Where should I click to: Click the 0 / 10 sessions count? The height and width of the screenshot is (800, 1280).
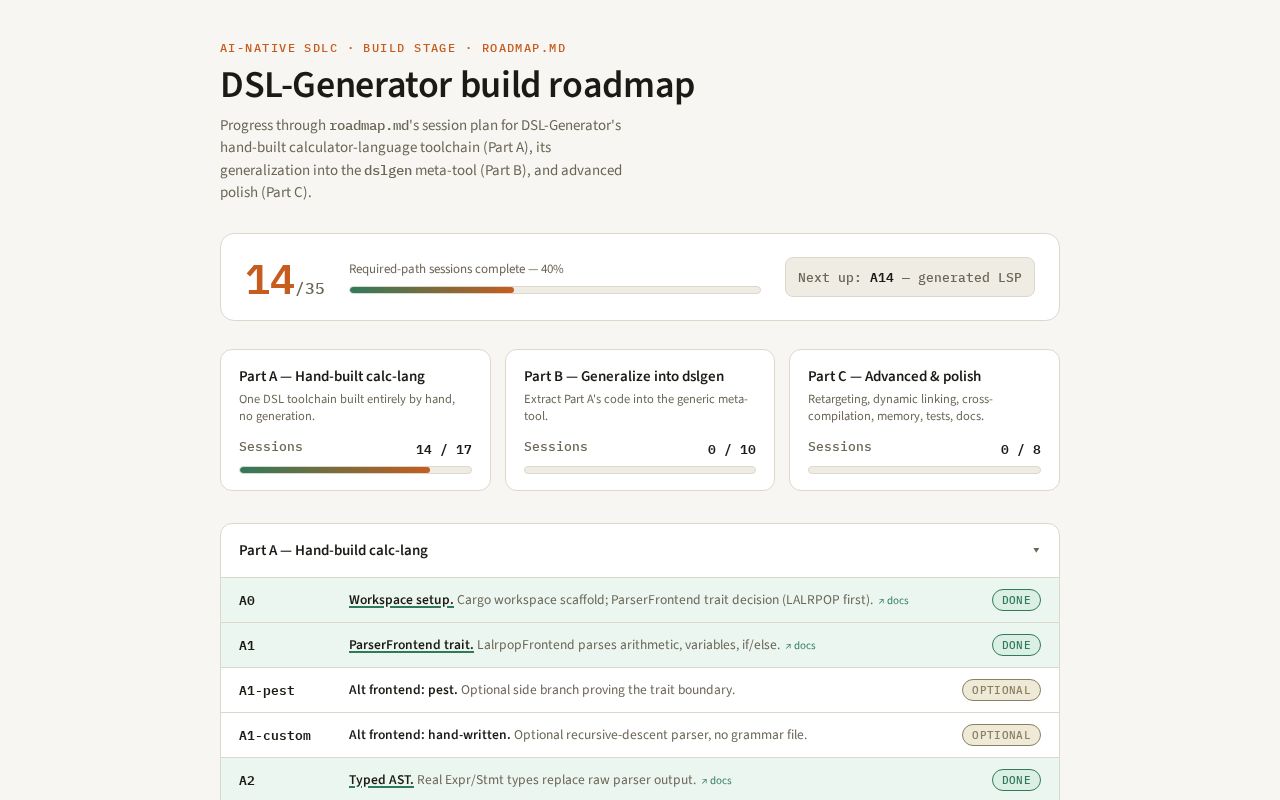(732, 449)
